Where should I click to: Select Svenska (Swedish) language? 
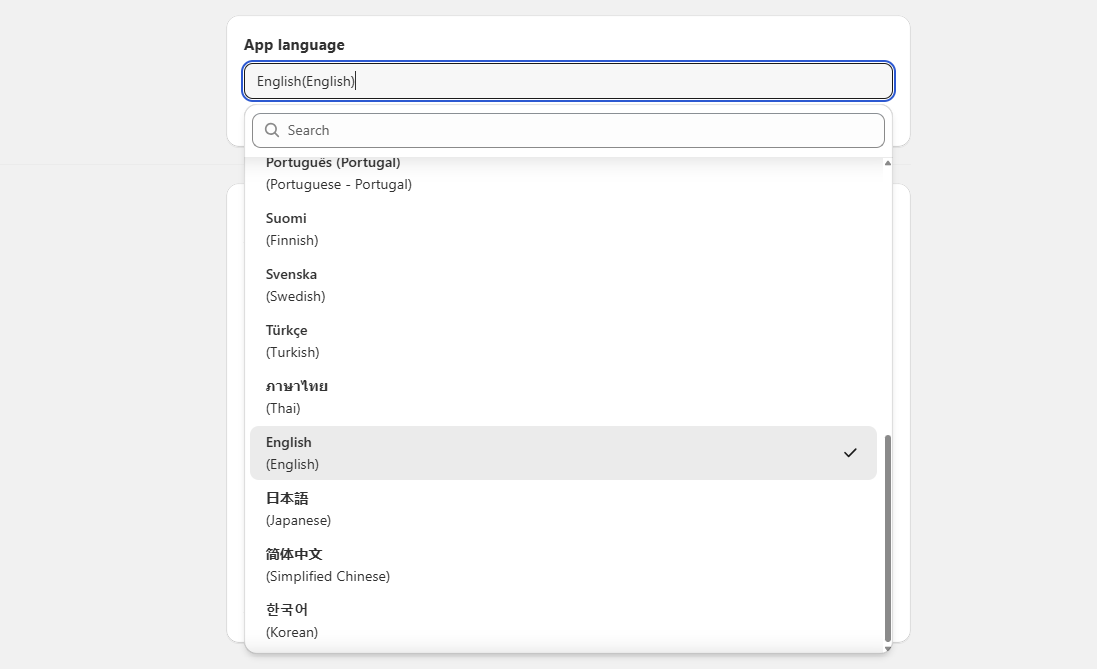tap(563, 286)
